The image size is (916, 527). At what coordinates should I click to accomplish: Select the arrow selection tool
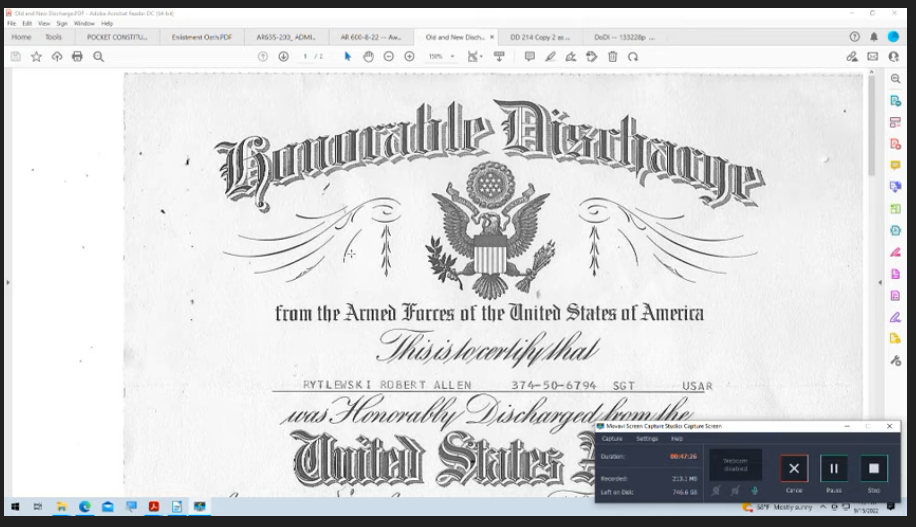pyautogui.click(x=348, y=57)
